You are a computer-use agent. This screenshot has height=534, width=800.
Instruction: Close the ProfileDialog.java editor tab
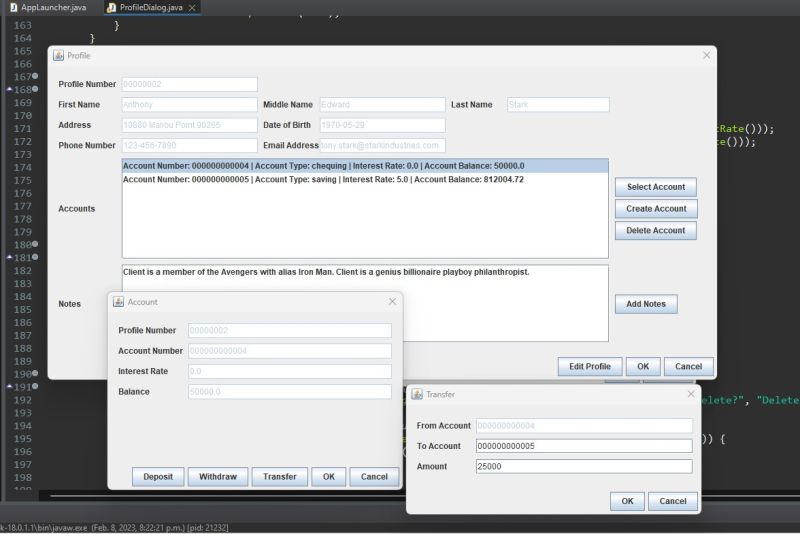(192, 8)
